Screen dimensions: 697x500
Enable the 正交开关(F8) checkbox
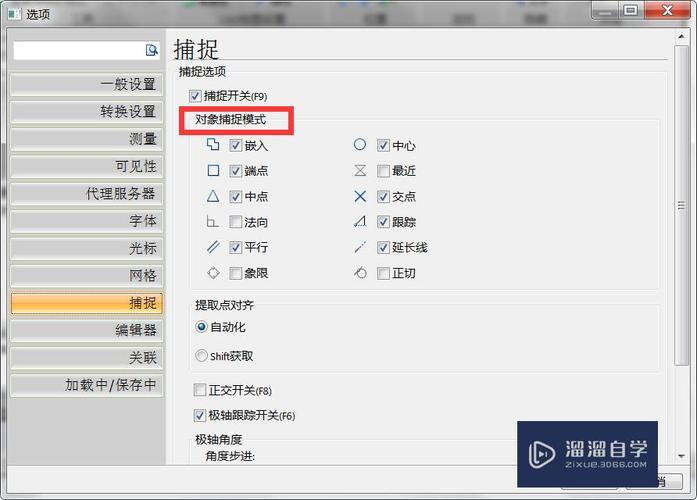(x=200, y=390)
